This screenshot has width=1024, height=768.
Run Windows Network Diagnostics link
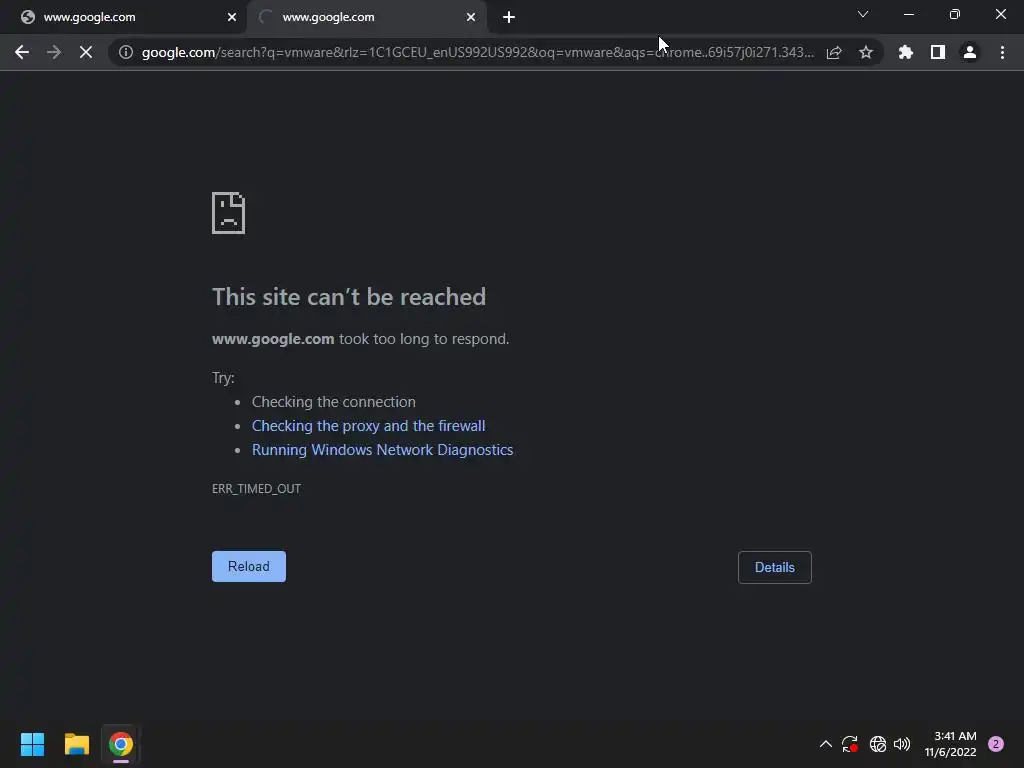[382, 450]
